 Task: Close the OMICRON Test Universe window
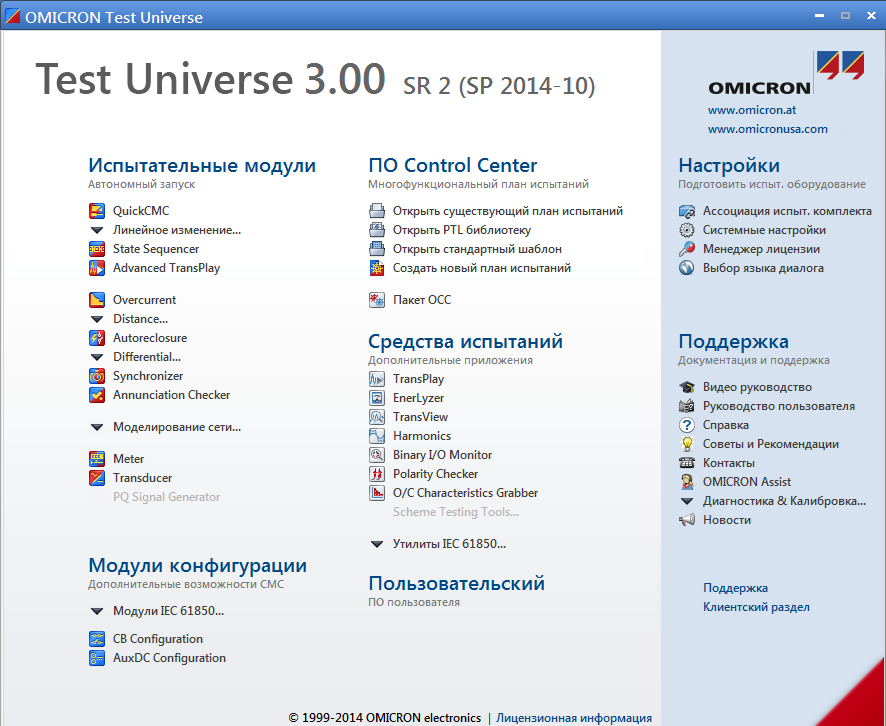pyautogui.click(x=871, y=16)
